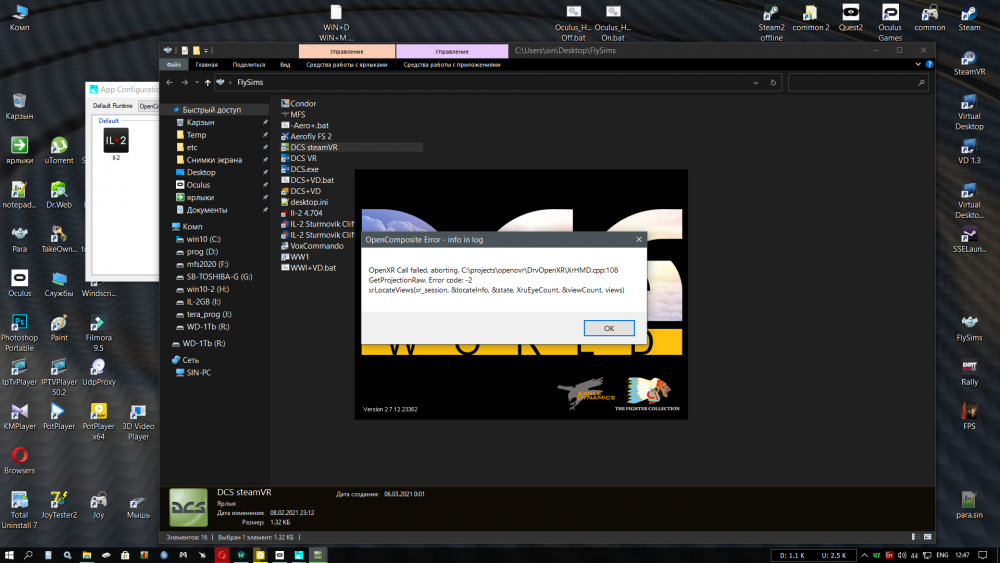Click the Windows Start button
Viewport: 1000px width, 563px height.
point(8,554)
